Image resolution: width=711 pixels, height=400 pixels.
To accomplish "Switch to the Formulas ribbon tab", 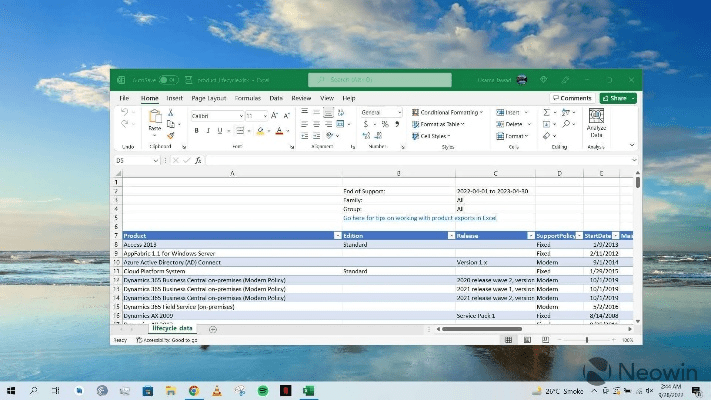I will pyautogui.click(x=248, y=99).
